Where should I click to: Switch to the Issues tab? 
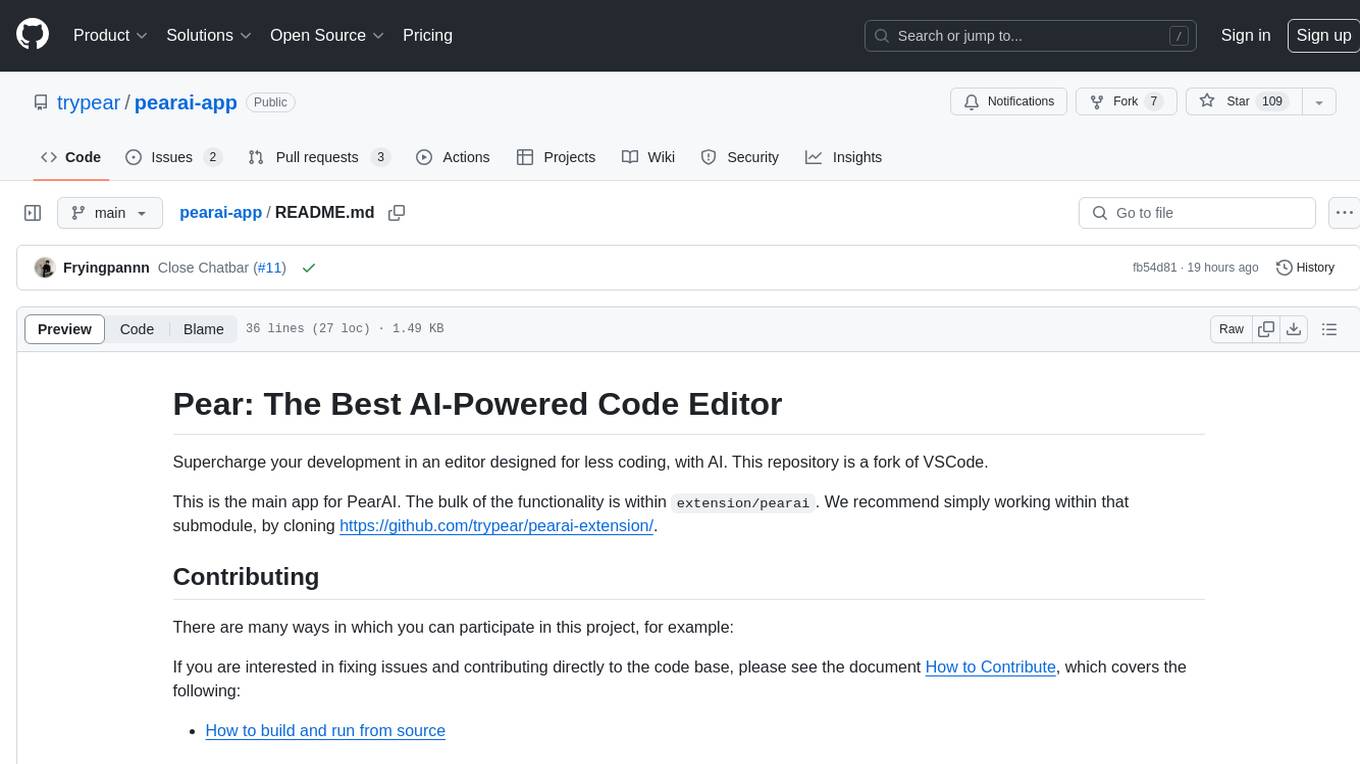pos(173,157)
